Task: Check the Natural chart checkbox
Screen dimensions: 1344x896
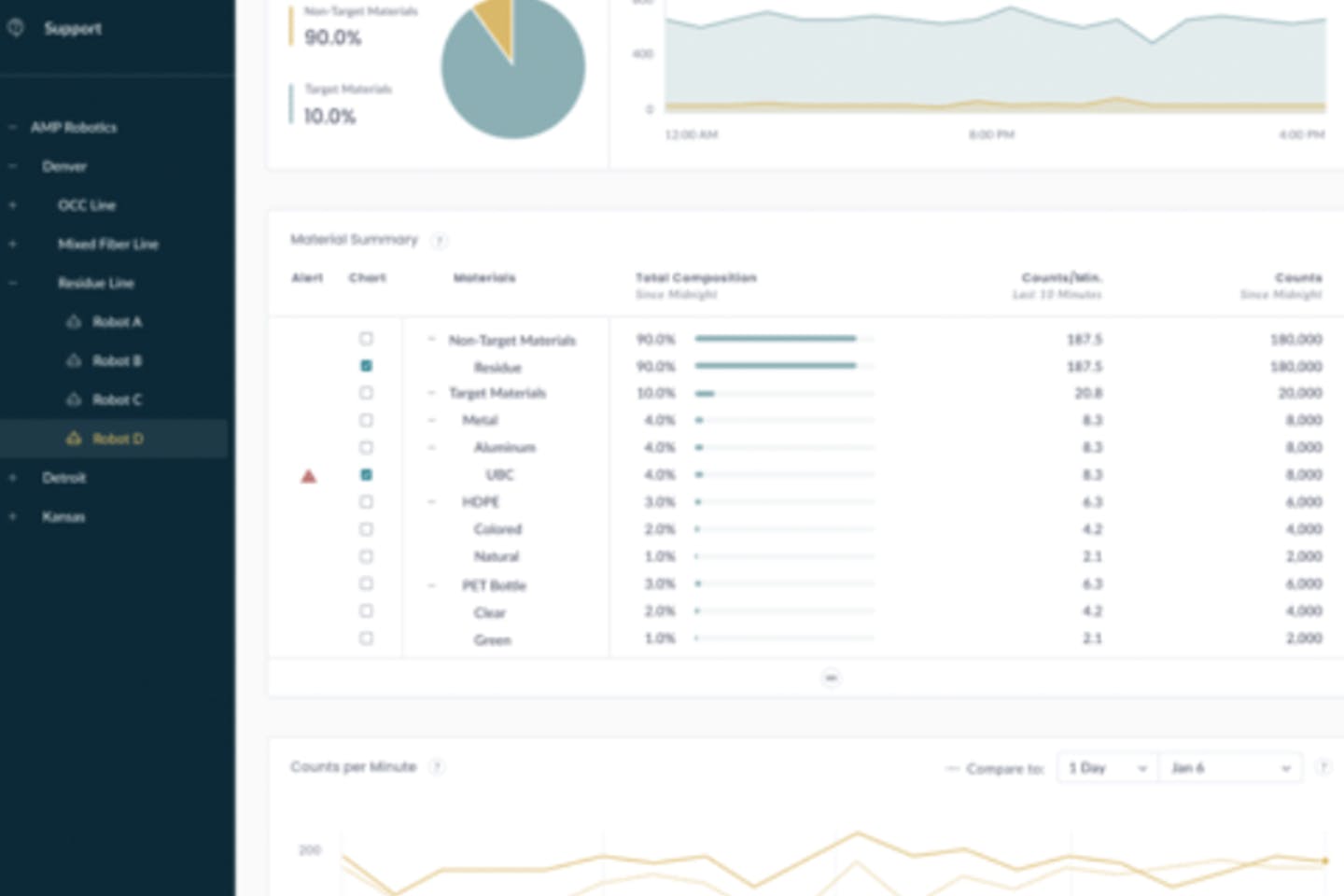Action: pyautogui.click(x=366, y=556)
